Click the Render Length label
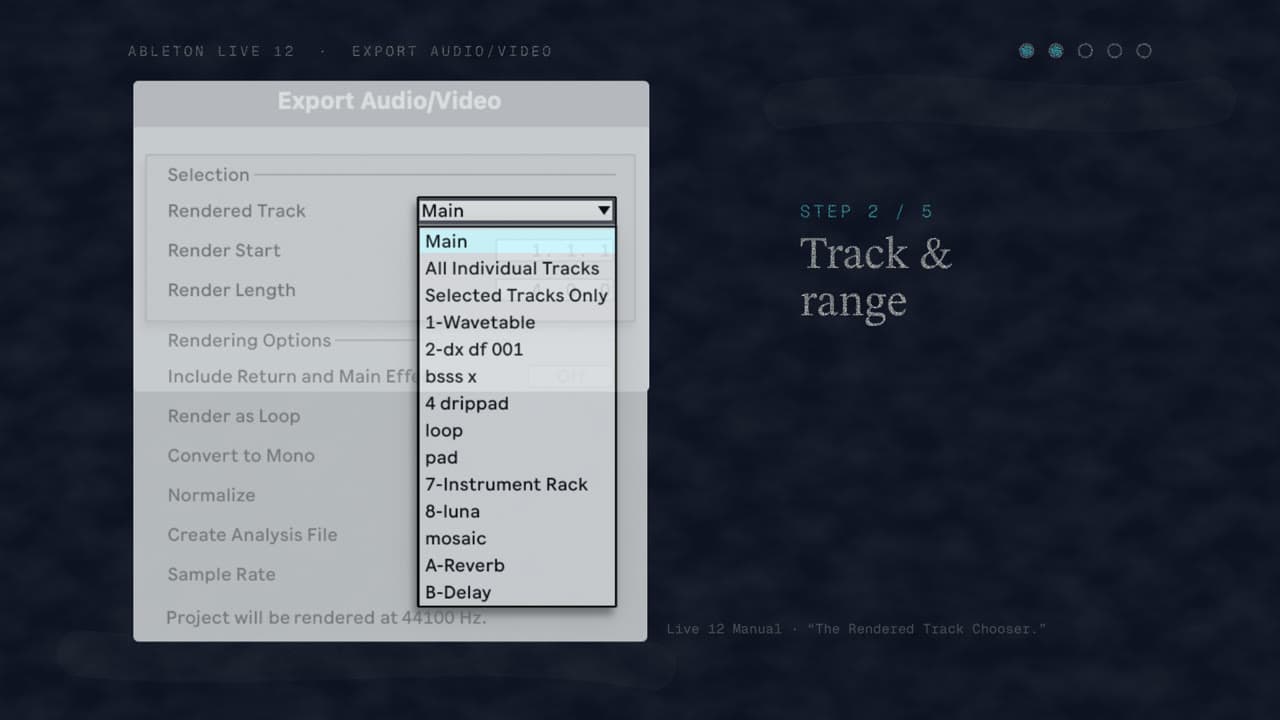The width and height of the screenshot is (1280, 720). point(231,290)
